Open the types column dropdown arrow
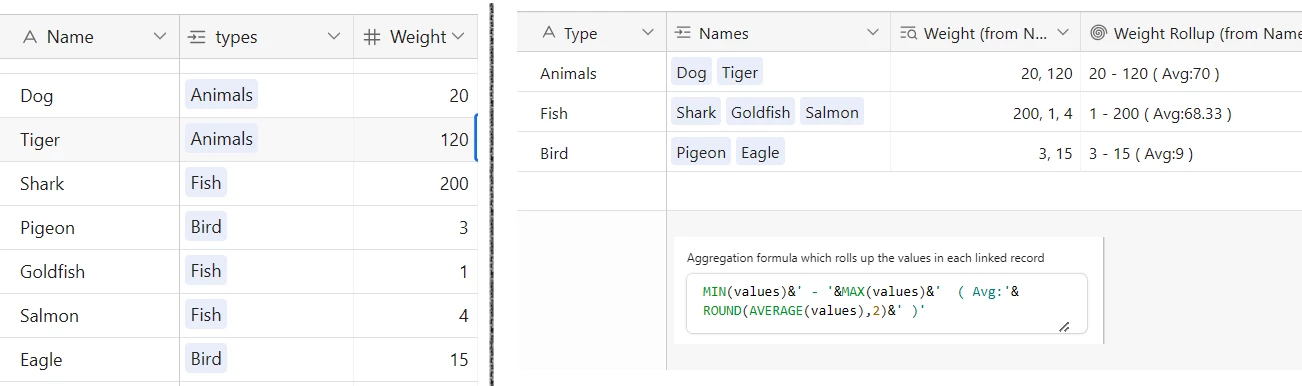 coord(335,37)
